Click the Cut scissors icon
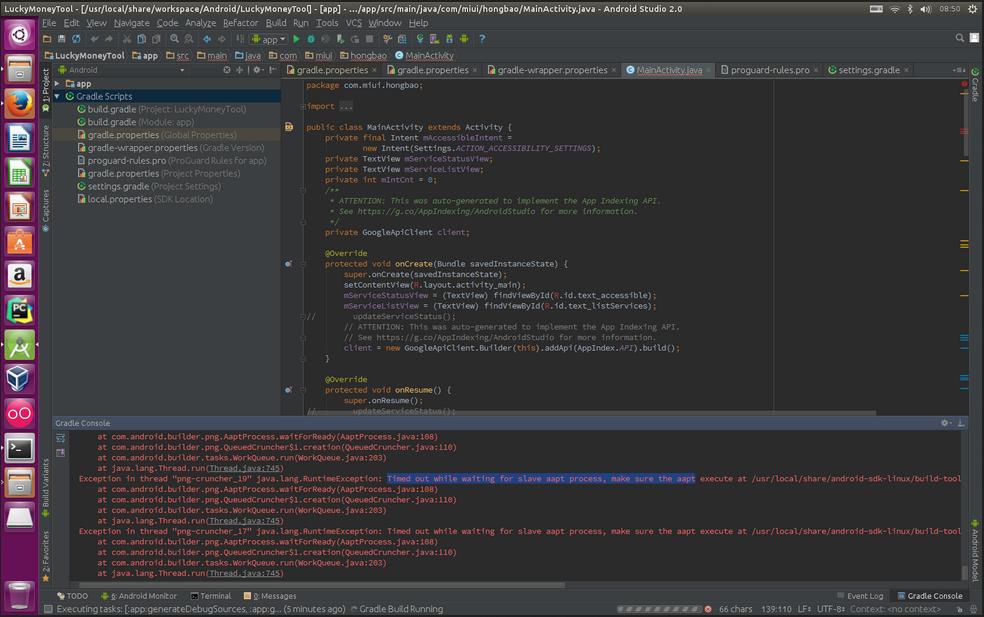 click(x=127, y=39)
